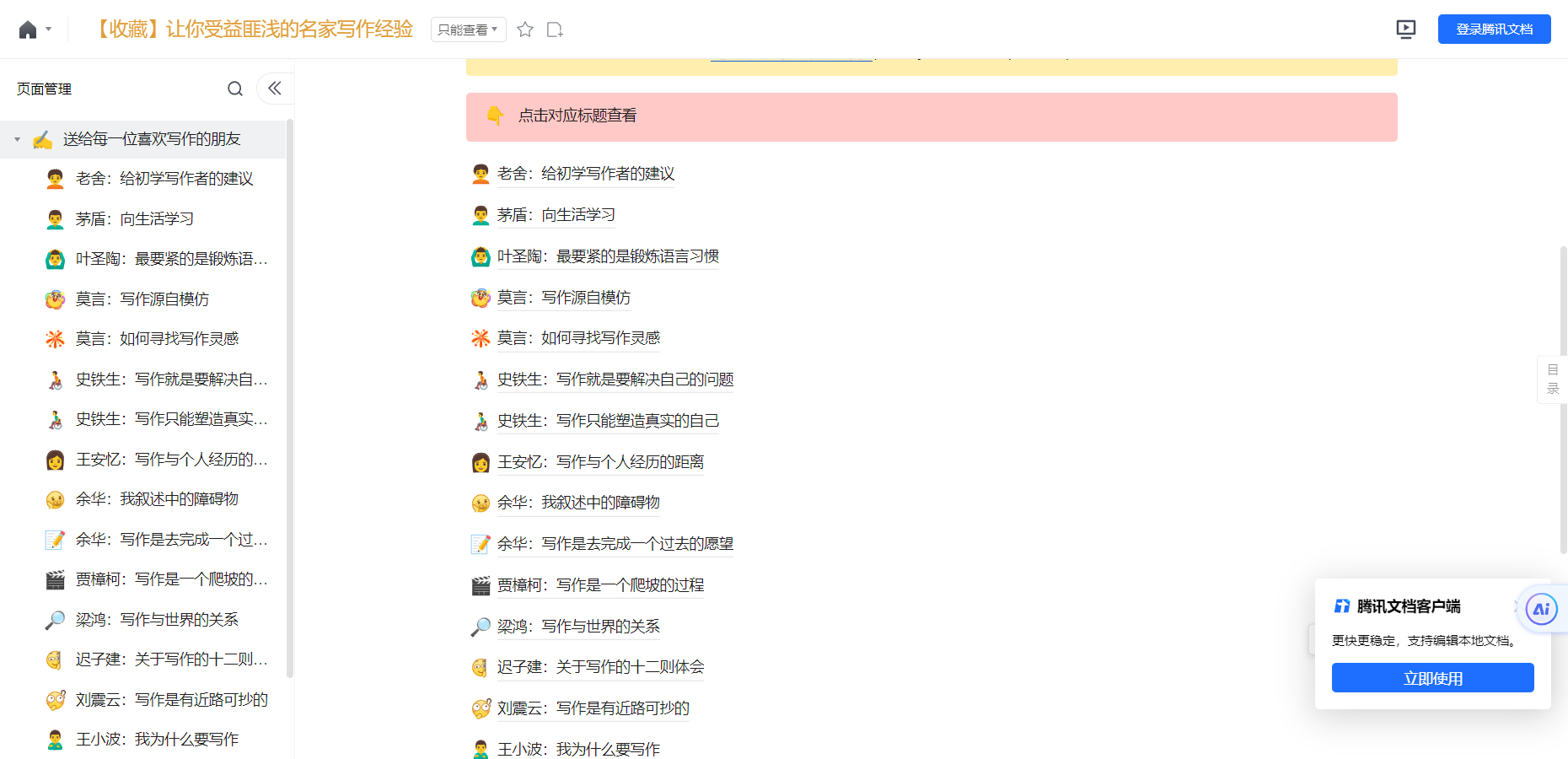Collapse the 送给每一位喜欢写作的朋友 tree node
1568x759 pixels.
(x=17, y=139)
